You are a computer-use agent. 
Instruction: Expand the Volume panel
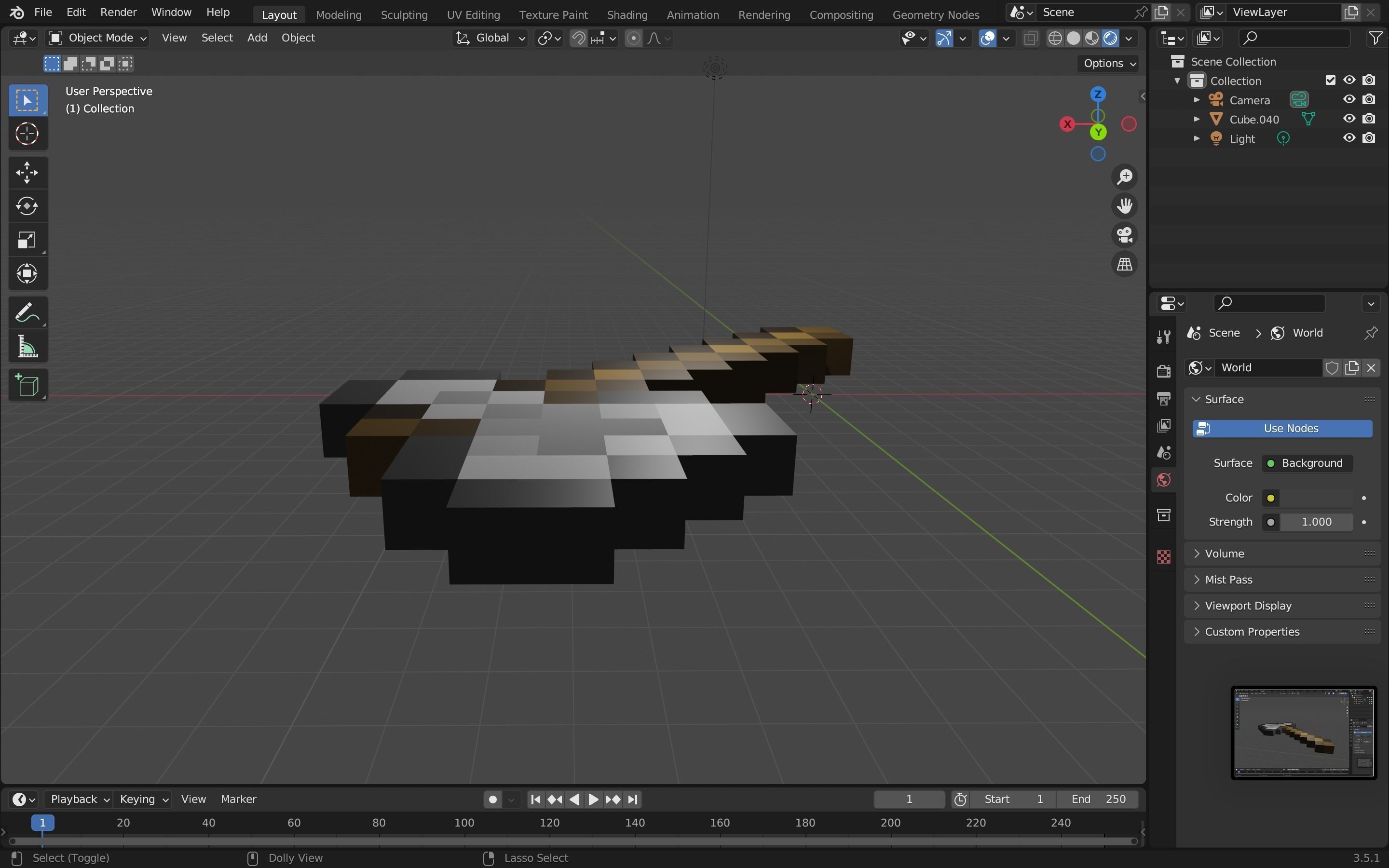(1281, 554)
